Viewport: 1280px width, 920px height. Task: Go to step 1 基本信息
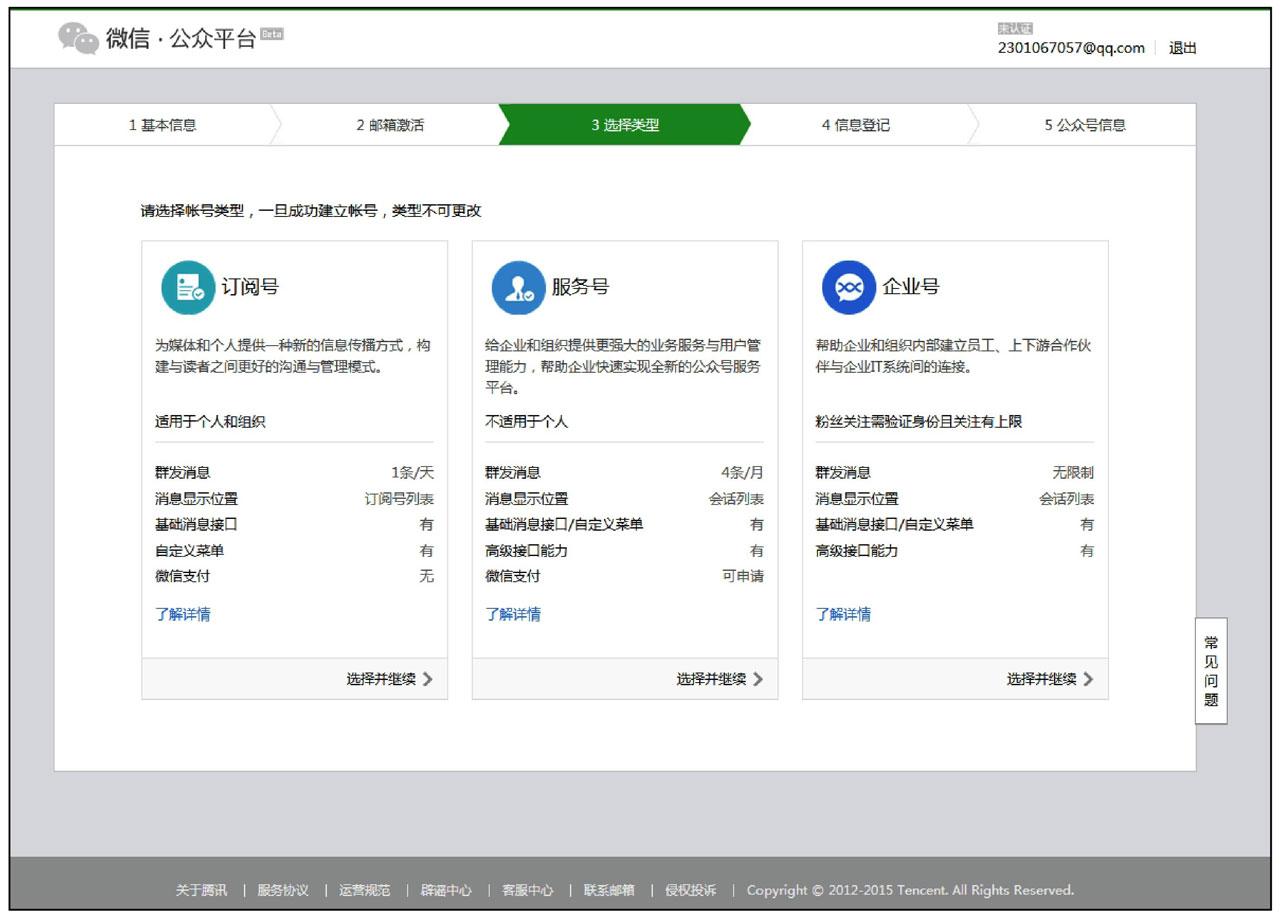(x=162, y=125)
